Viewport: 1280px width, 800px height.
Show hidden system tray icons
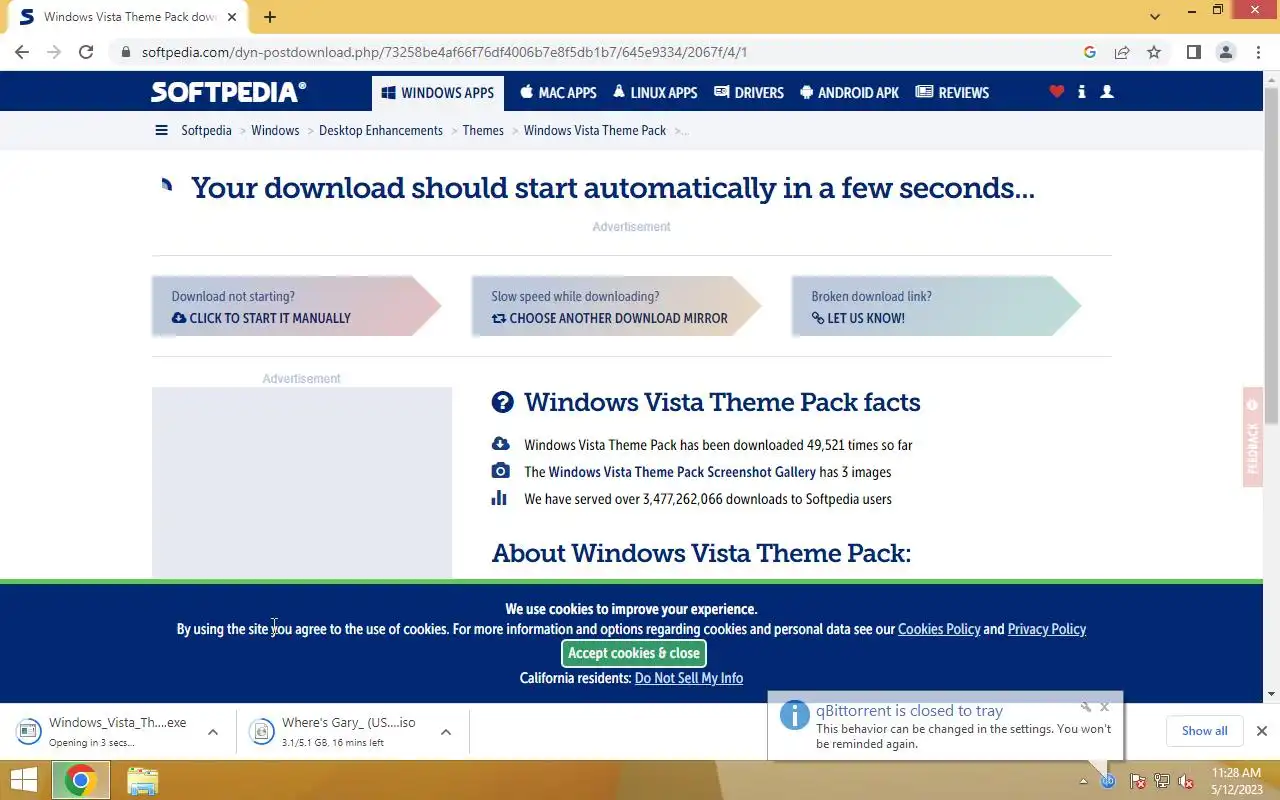(x=1083, y=781)
